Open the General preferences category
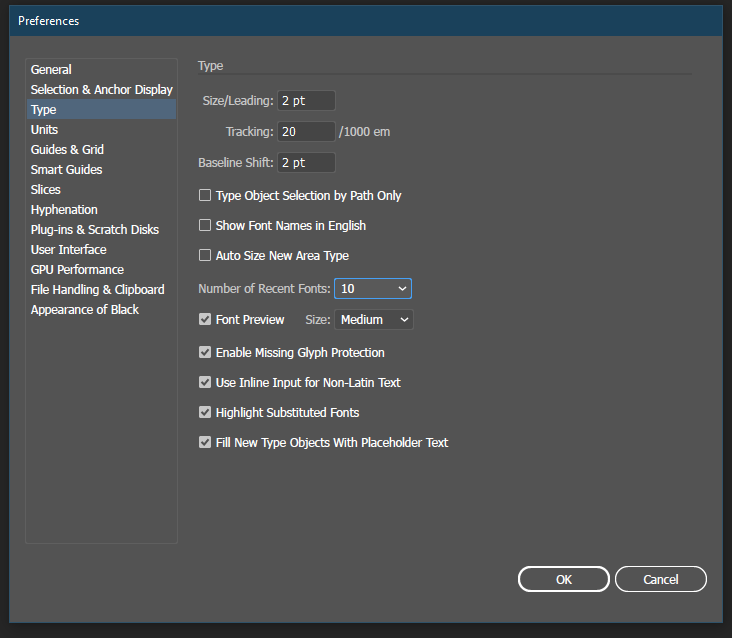The width and height of the screenshot is (732, 638). (x=51, y=70)
